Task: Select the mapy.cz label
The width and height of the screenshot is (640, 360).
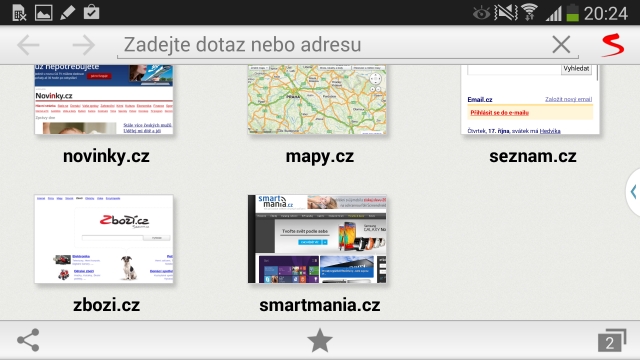Action: [x=320, y=156]
